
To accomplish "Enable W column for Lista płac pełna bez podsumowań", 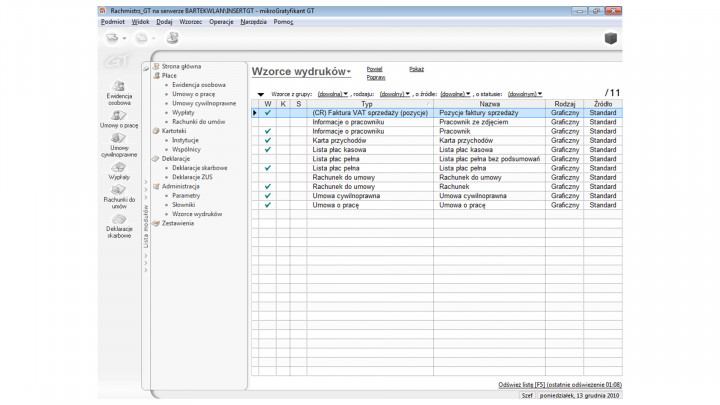I will [x=267, y=159].
